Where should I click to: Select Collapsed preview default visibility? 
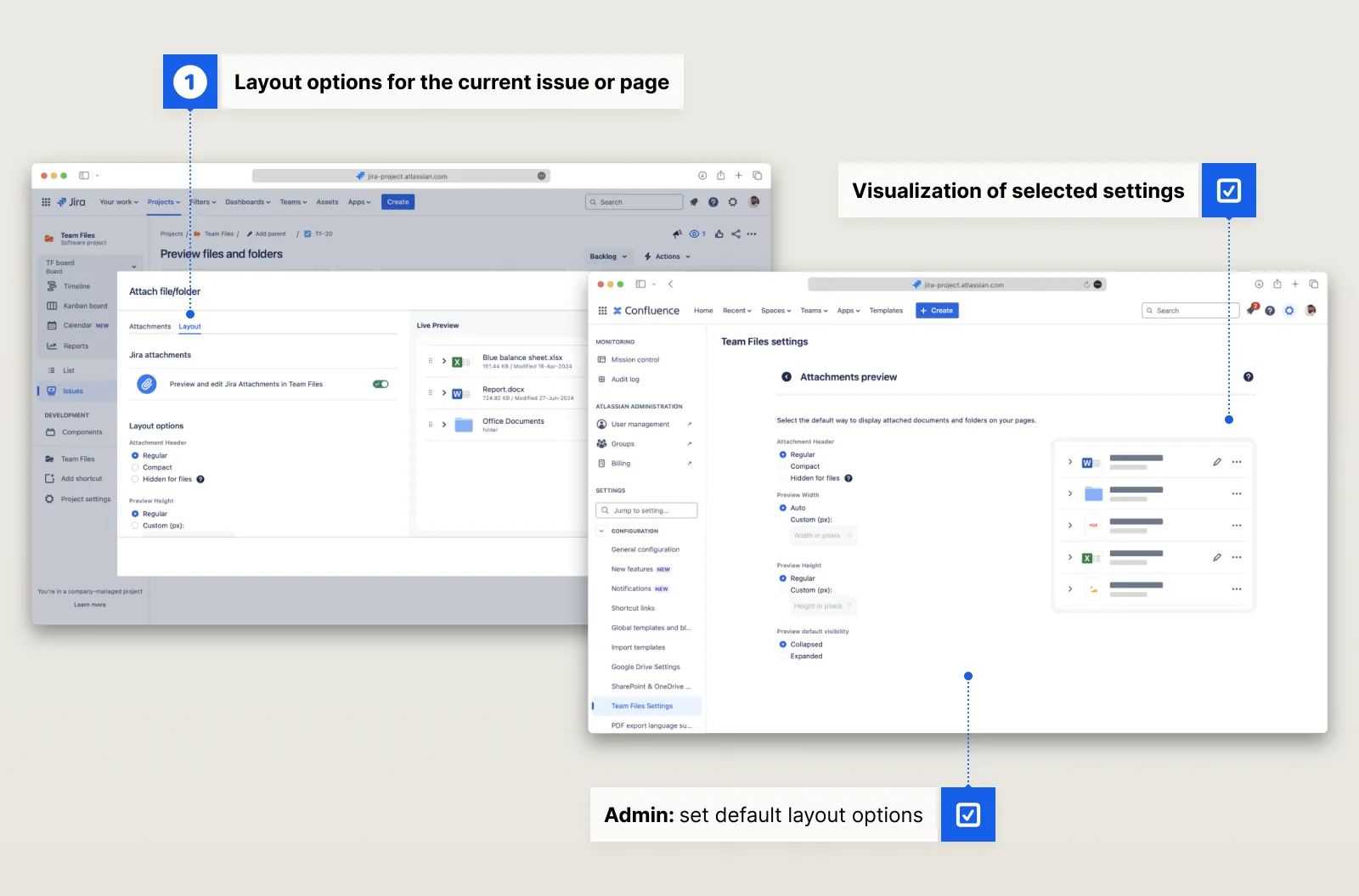(783, 645)
